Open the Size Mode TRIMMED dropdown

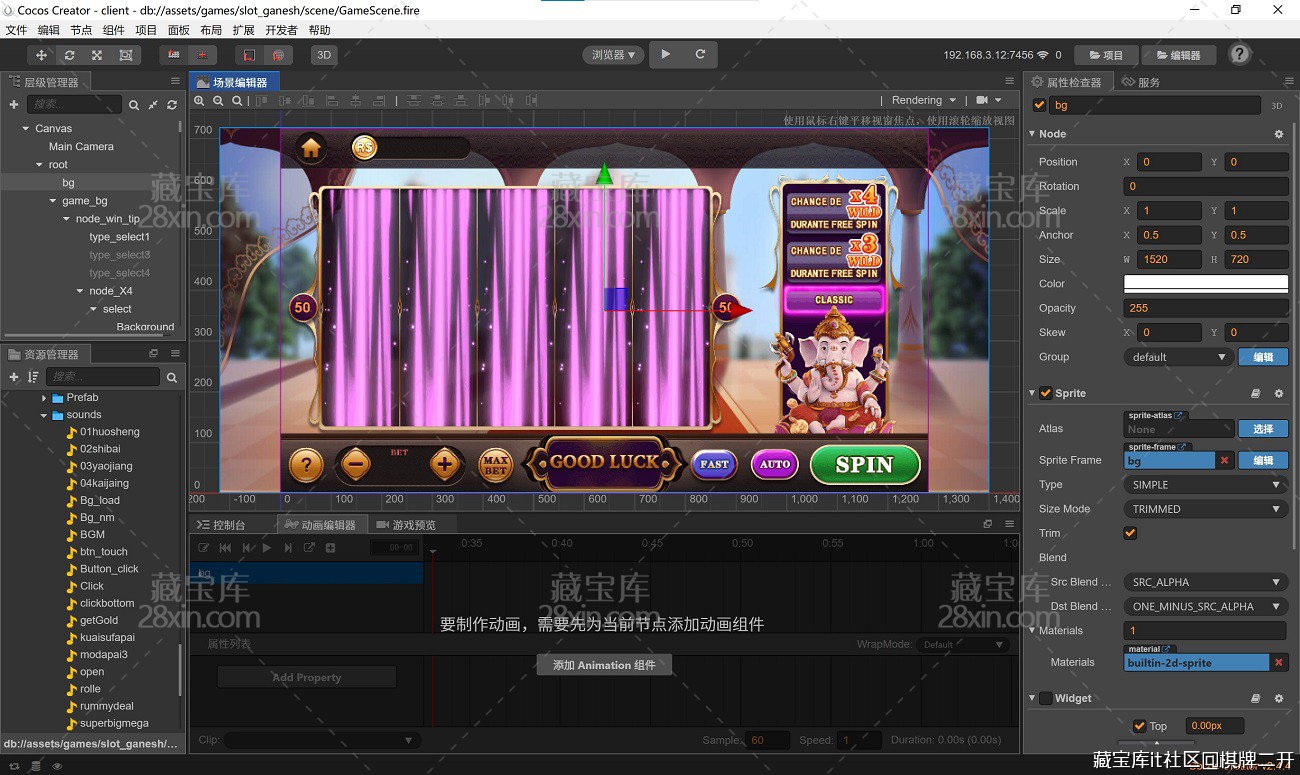pos(1205,509)
